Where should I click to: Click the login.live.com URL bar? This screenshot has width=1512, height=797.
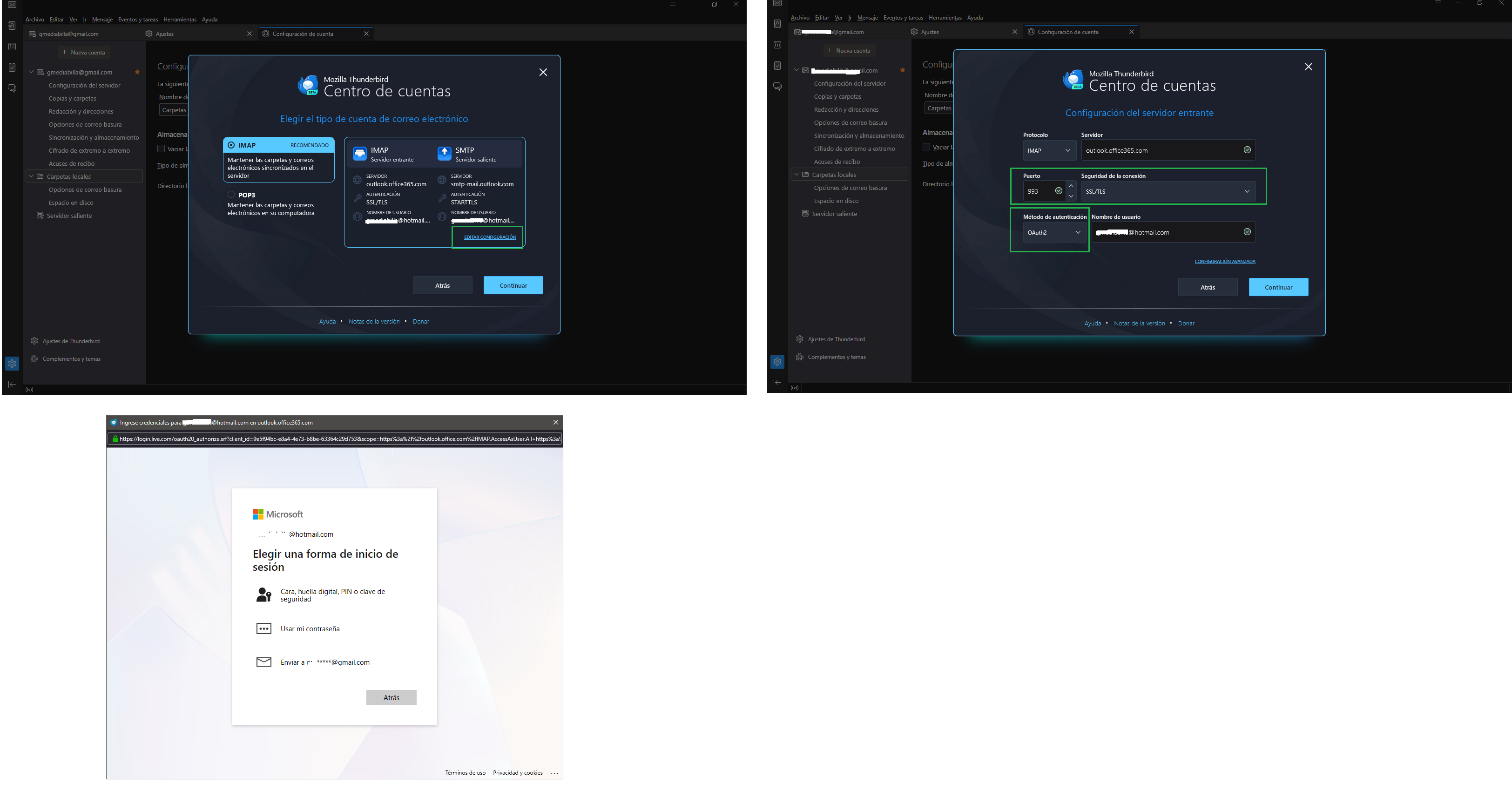tap(335, 439)
